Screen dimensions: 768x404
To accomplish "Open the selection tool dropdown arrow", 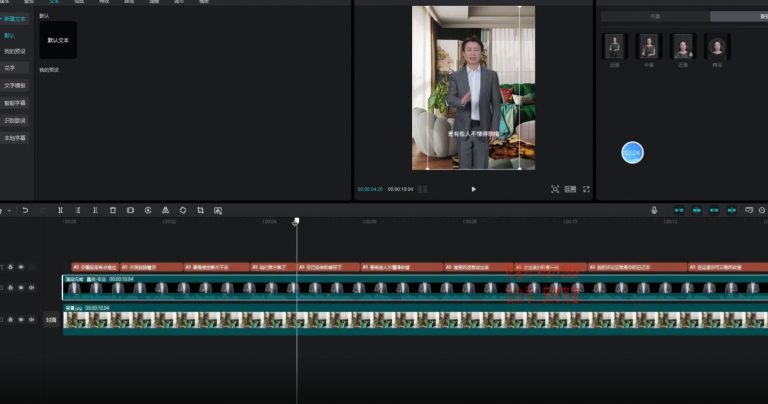I will tap(10, 210).
